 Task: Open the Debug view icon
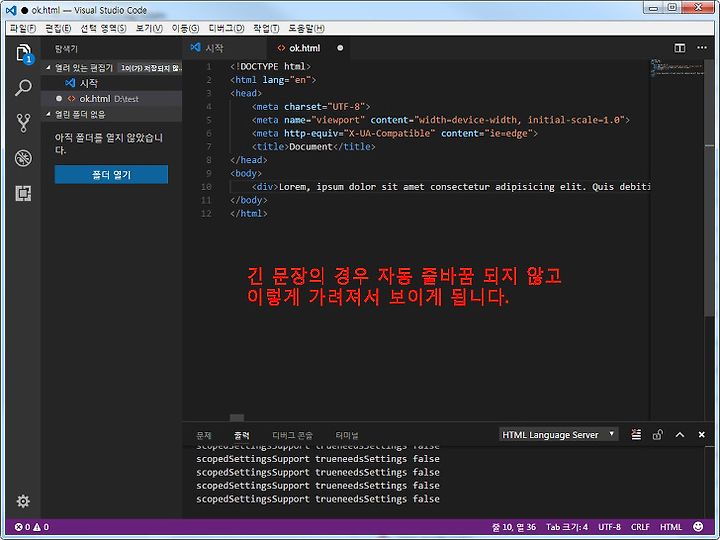coord(23,158)
